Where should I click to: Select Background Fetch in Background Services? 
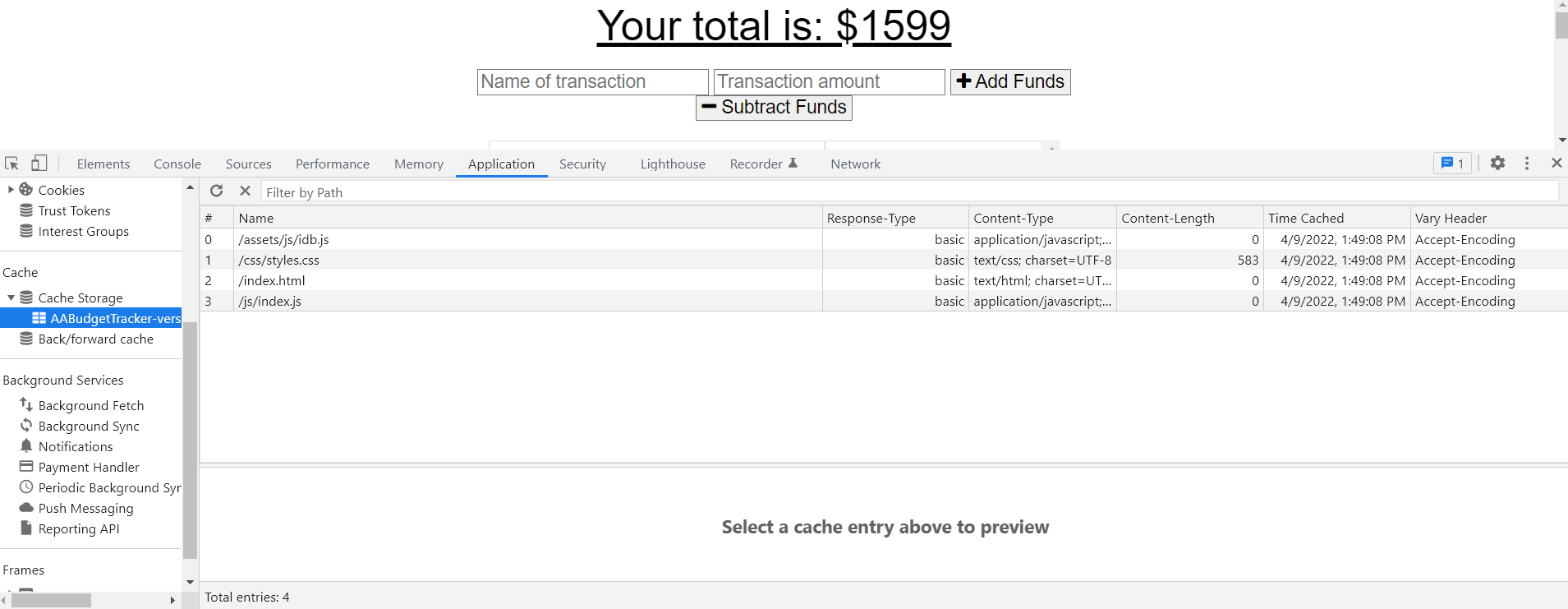click(91, 404)
